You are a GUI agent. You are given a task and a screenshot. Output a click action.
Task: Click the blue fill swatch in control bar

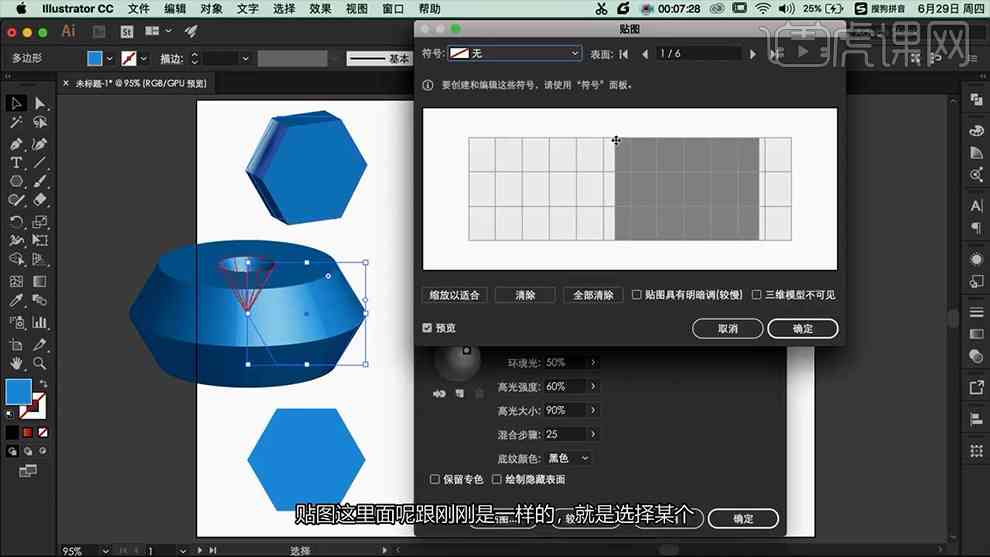[x=95, y=59]
